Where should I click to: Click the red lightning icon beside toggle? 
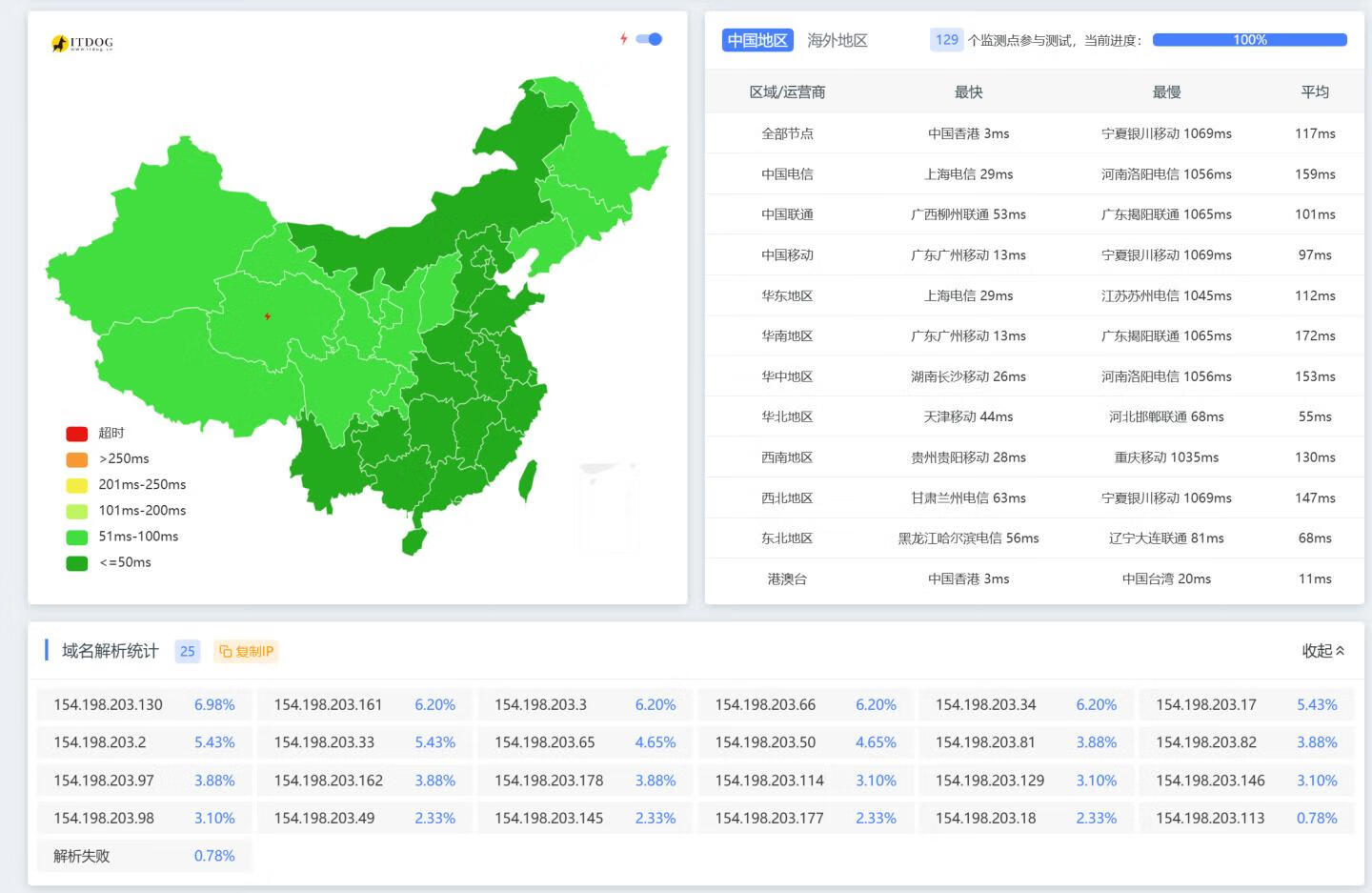pyautogui.click(x=624, y=39)
